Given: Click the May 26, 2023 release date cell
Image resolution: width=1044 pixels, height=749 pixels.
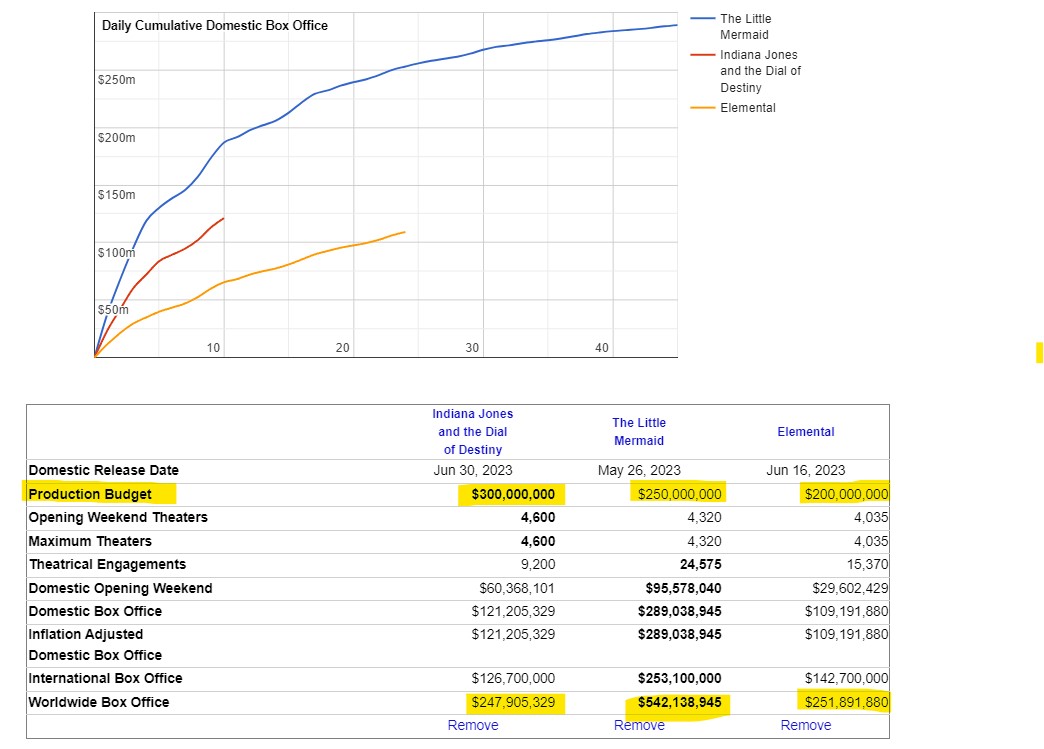Looking at the screenshot, I should click(x=639, y=470).
